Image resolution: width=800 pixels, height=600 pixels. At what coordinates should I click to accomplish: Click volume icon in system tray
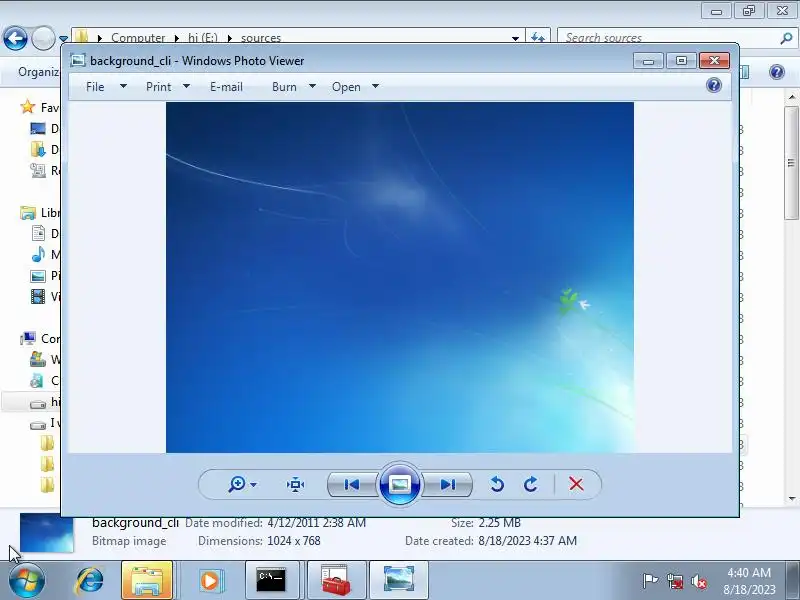tap(698, 581)
